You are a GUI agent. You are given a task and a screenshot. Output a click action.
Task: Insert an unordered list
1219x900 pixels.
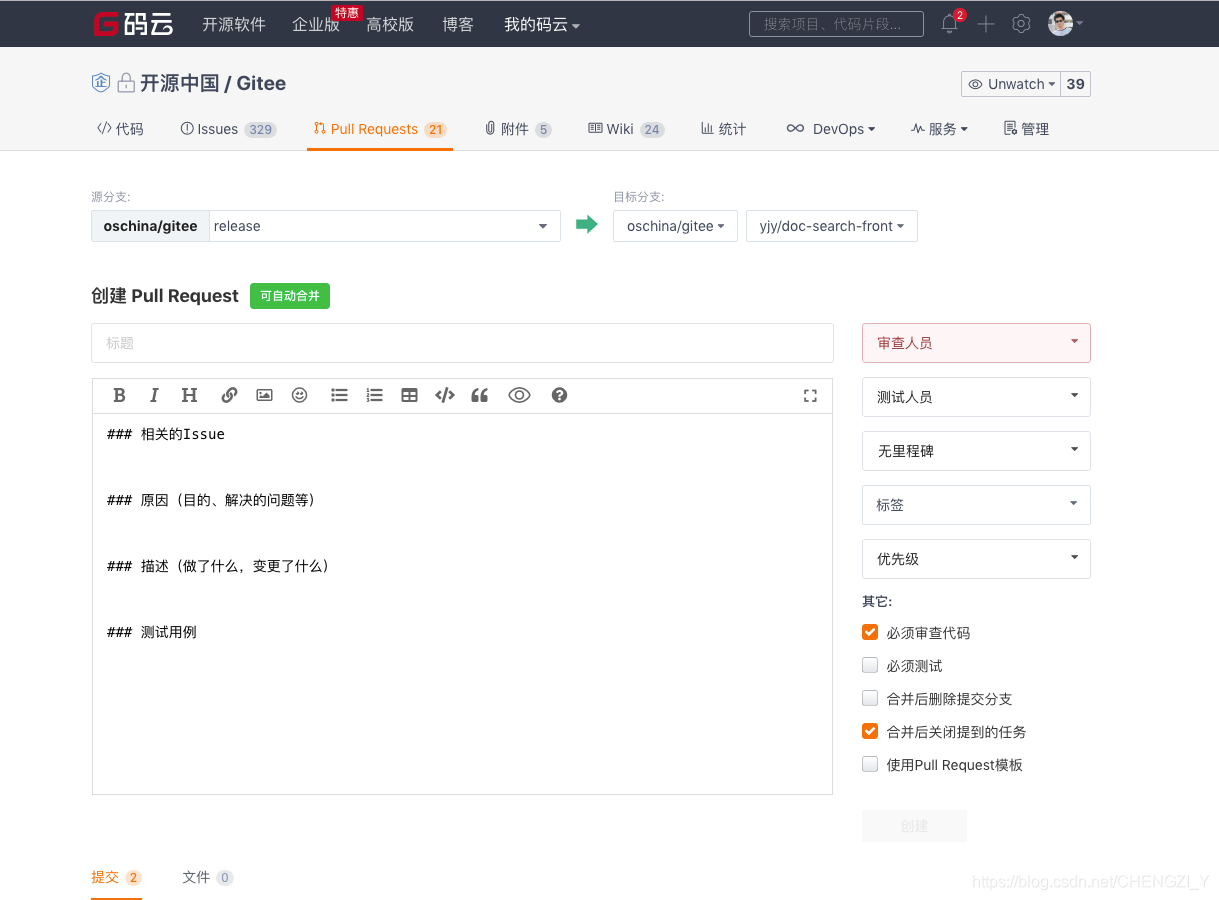[339, 395]
